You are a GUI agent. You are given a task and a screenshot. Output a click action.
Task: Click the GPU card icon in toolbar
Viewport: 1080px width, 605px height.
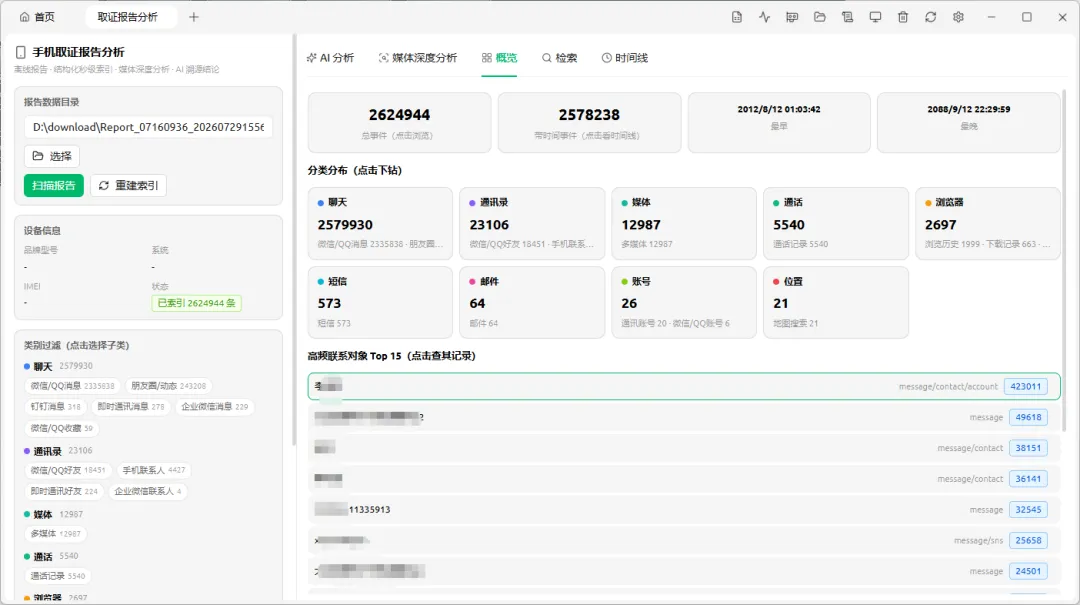(x=792, y=17)
